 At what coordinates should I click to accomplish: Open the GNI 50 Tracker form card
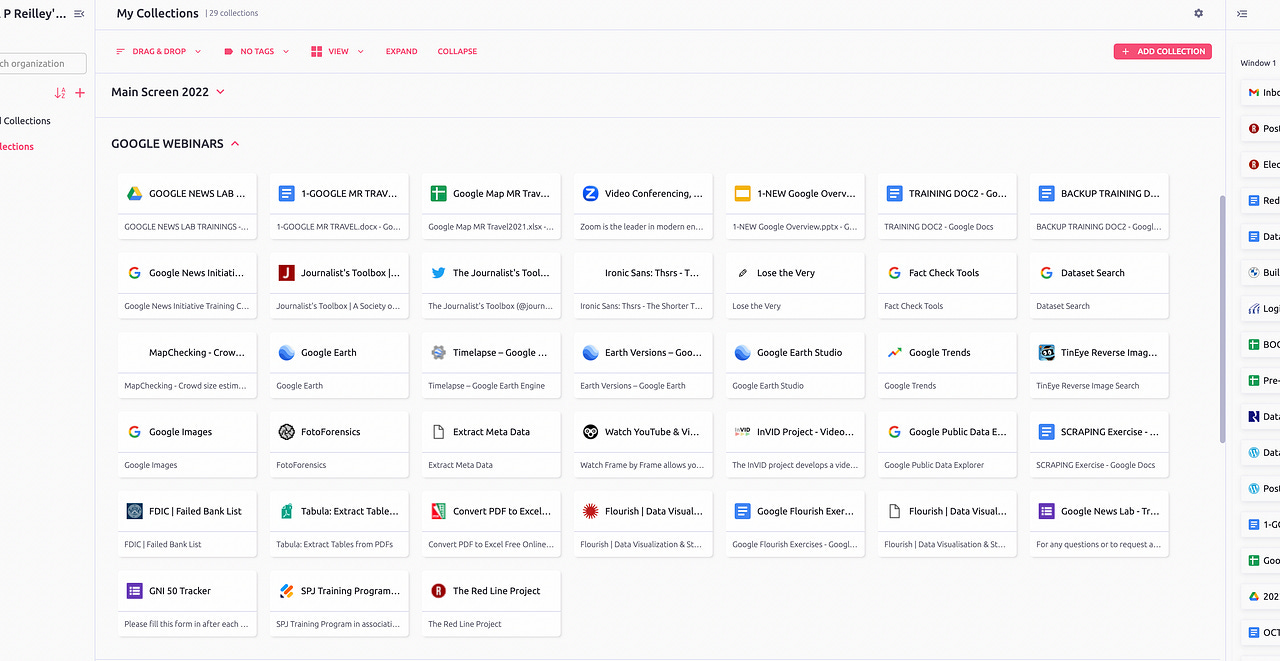coord(187,603)
